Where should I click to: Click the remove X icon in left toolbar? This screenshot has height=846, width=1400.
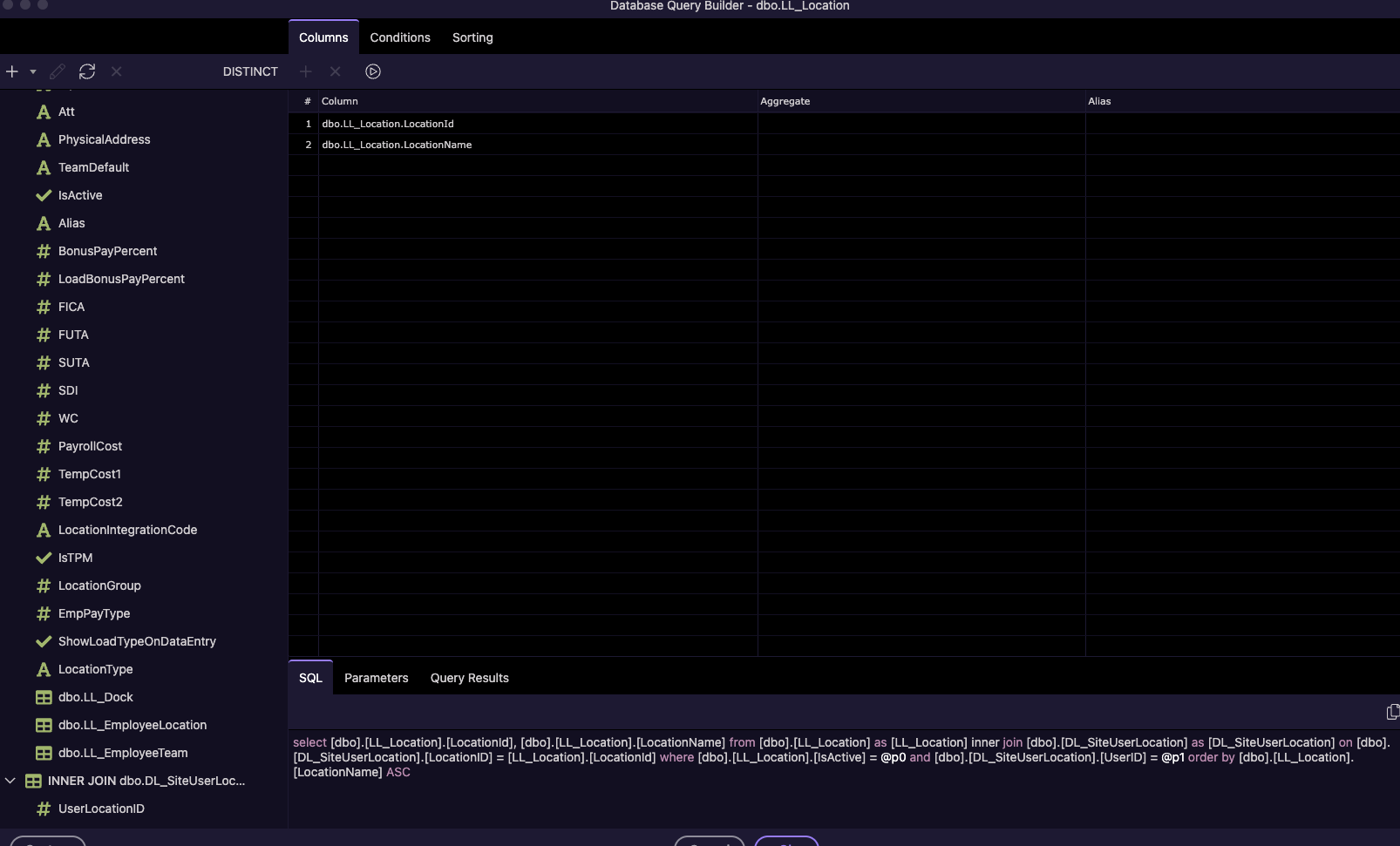[x=117, y=71]
